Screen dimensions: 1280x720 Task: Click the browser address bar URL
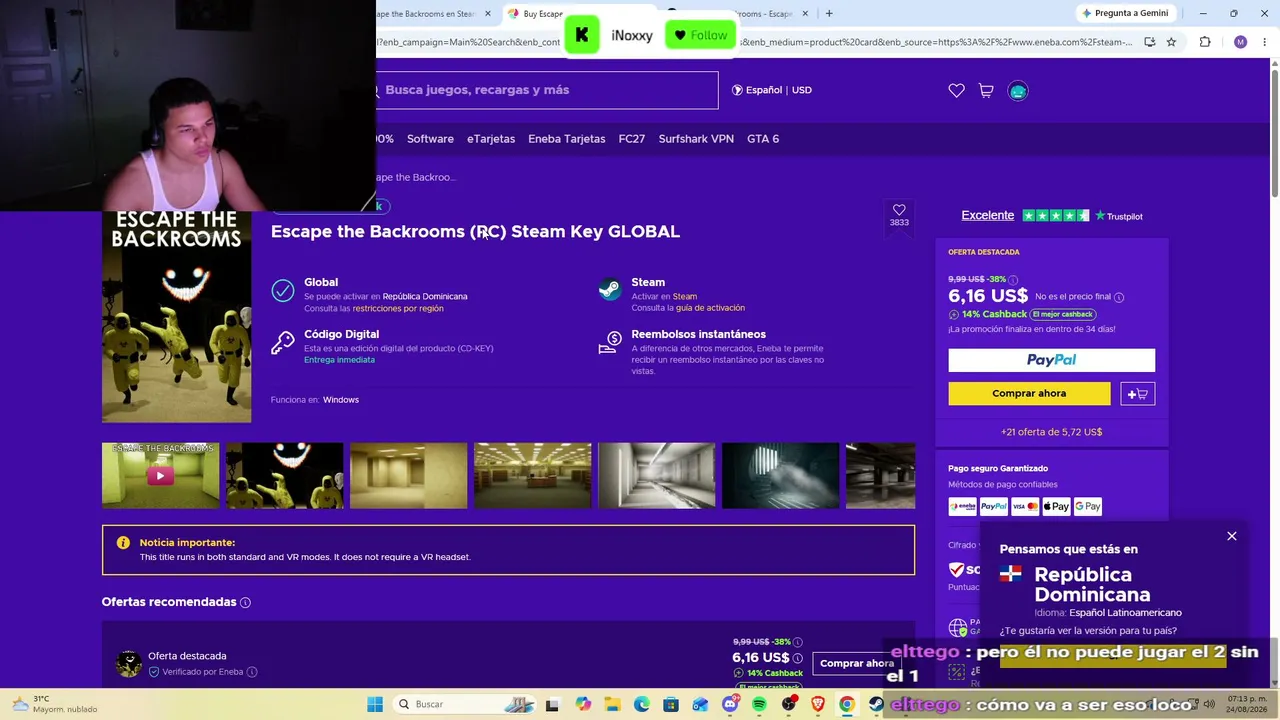tap(752, 42)
